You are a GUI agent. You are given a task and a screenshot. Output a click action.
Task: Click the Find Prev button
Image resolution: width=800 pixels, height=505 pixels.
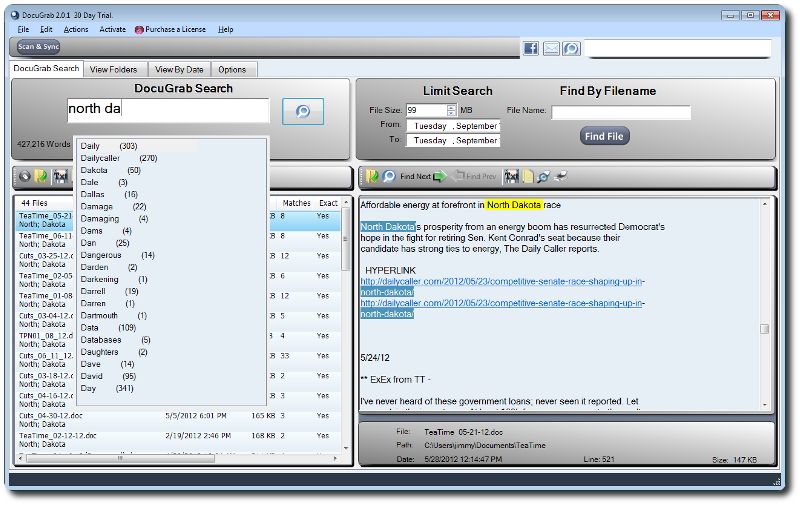(x=476, y=176)
